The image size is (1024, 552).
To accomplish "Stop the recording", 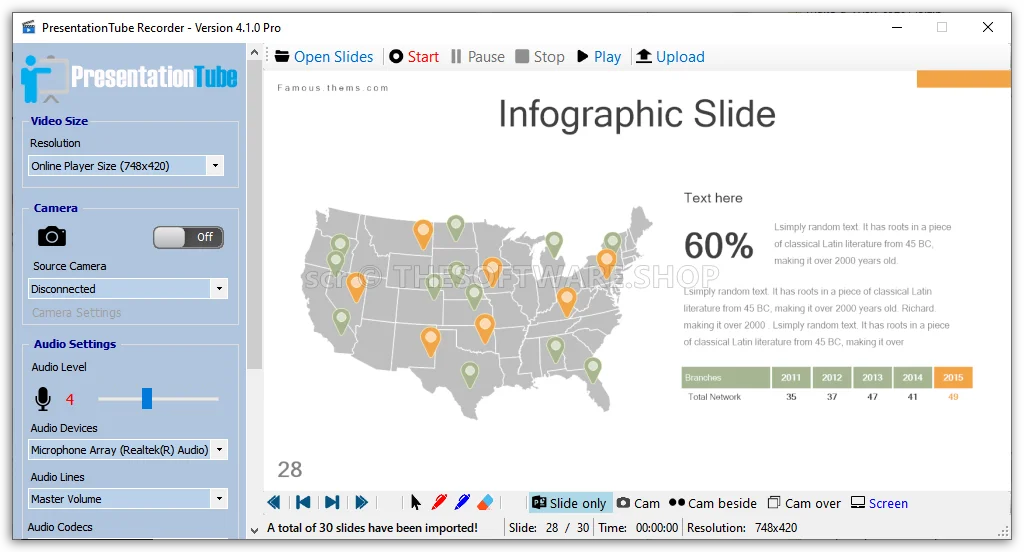I will pos(540,57).
